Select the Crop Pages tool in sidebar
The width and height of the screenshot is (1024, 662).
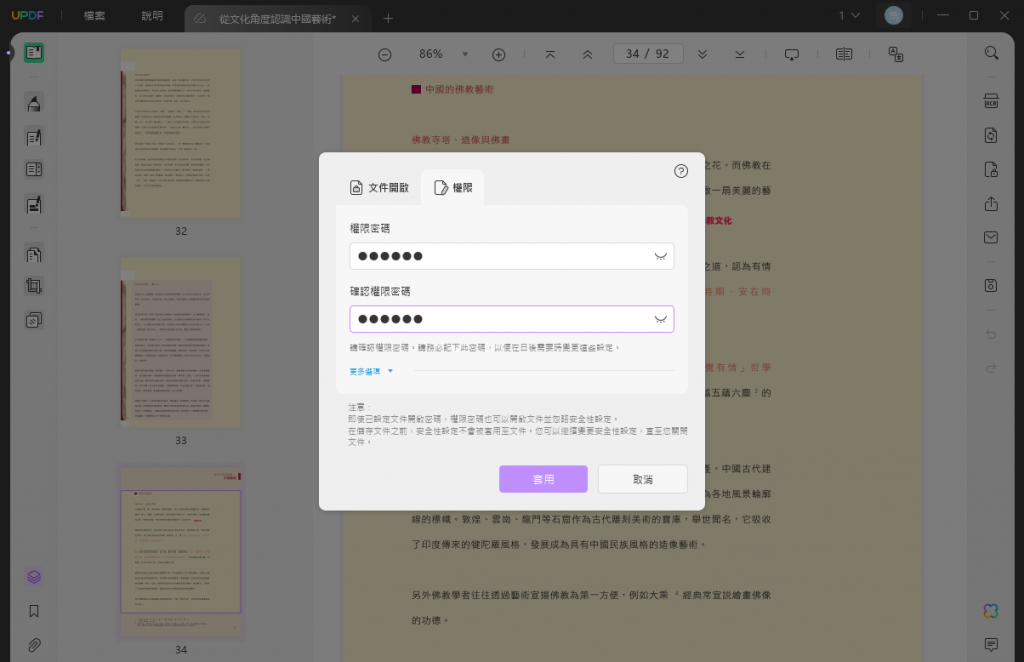click(x=34, y=286)
